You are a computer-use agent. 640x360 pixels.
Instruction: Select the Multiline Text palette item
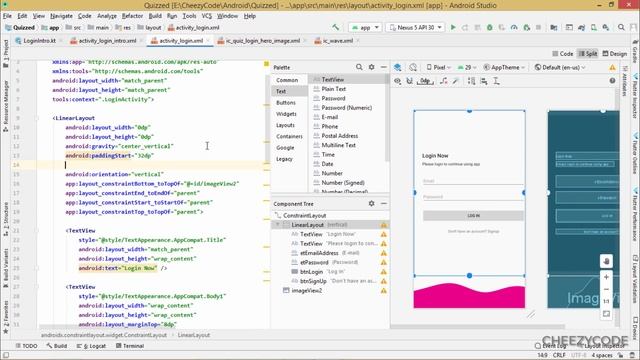(338, 145)
